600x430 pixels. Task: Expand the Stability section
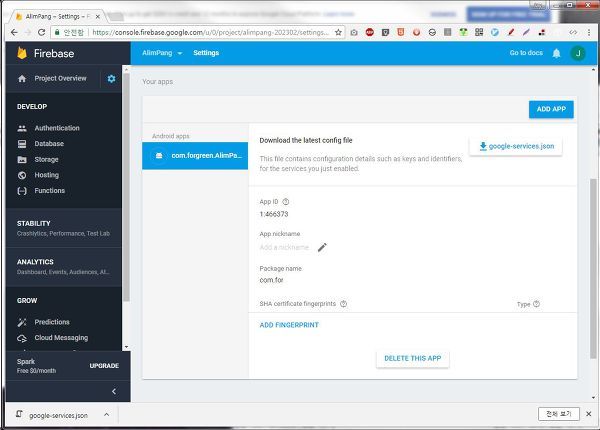coord(64,228)
